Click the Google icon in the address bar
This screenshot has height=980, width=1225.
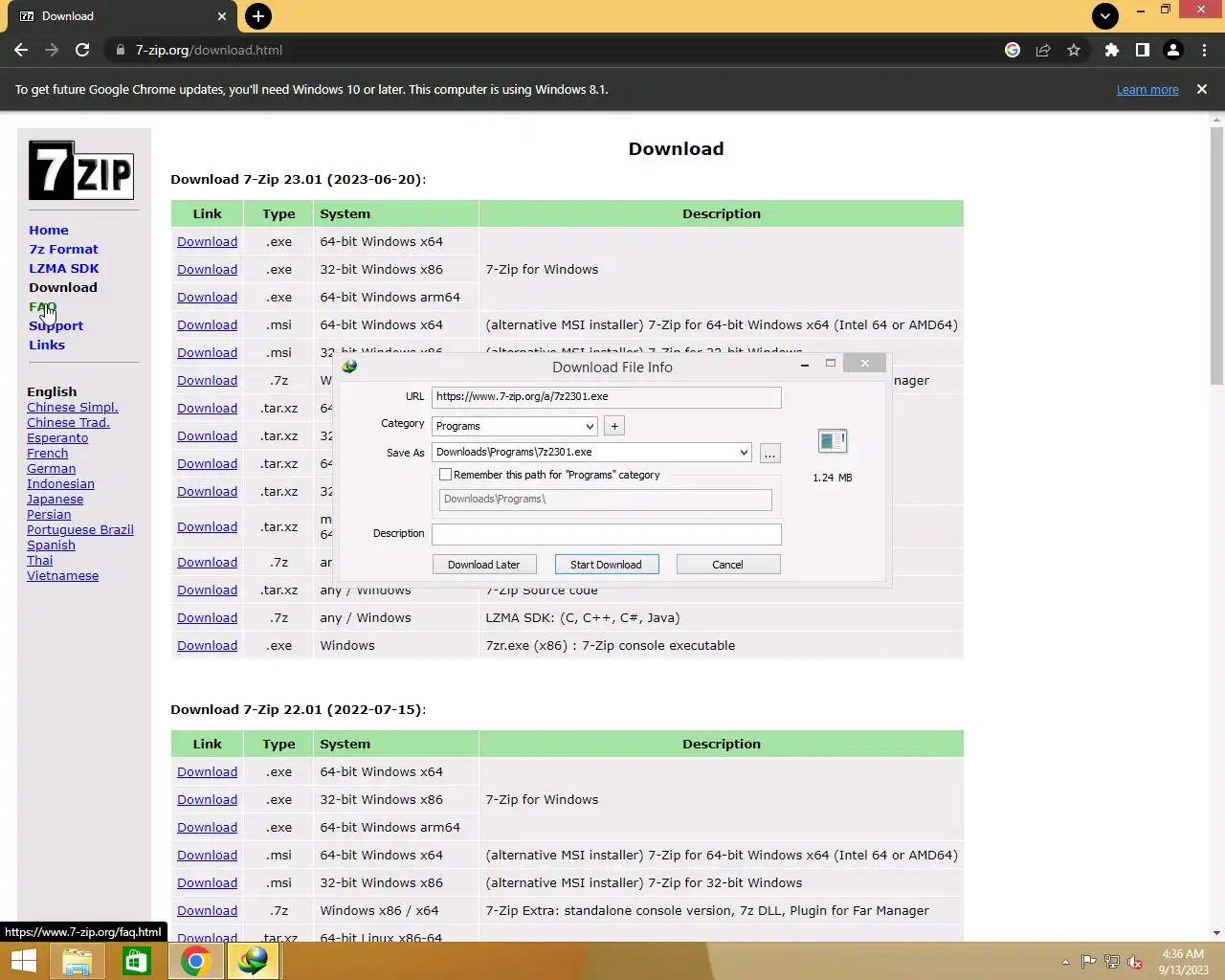coord(1013,50)
